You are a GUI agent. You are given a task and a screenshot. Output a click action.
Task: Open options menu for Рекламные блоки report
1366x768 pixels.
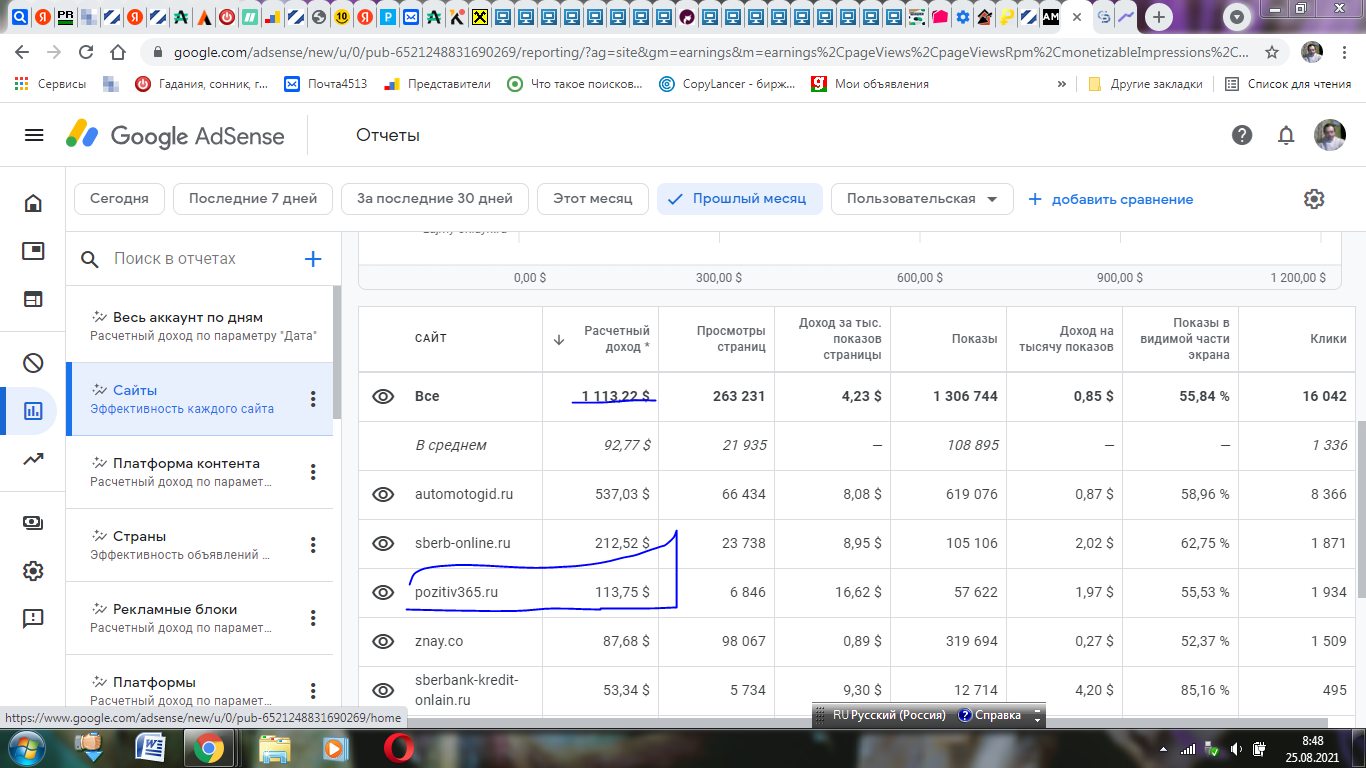[x=313, y=618]
